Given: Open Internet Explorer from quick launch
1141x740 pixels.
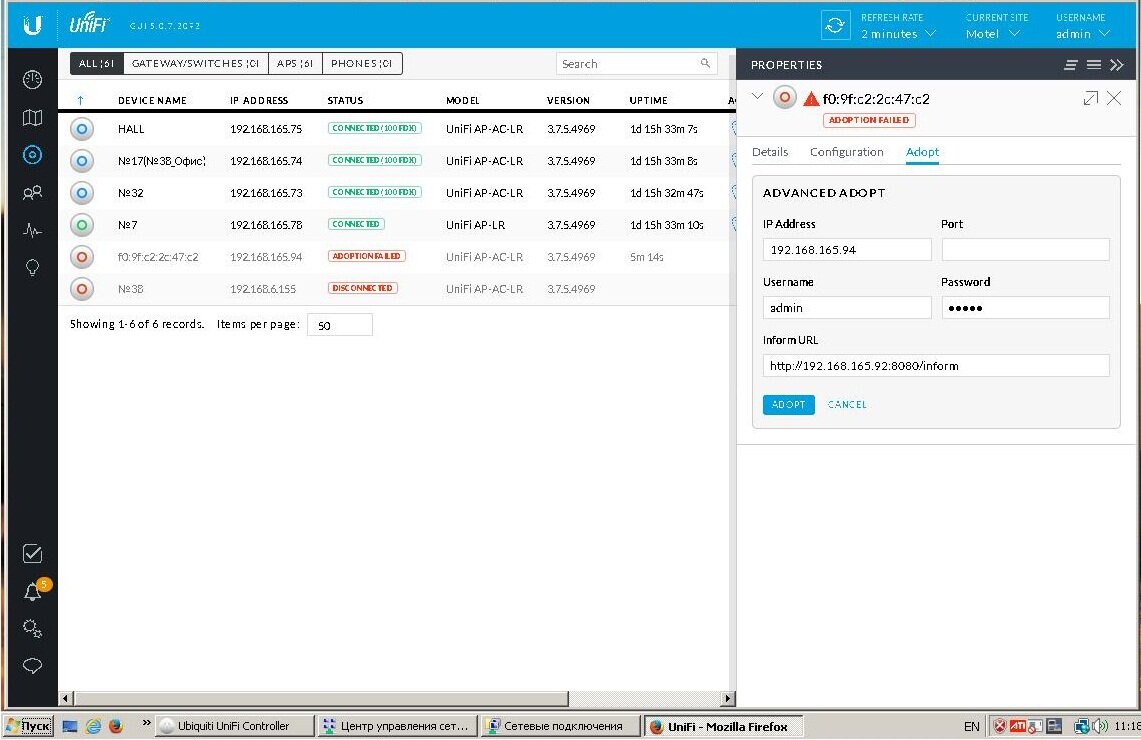Looking at the screenshot, I should [92, 727].
